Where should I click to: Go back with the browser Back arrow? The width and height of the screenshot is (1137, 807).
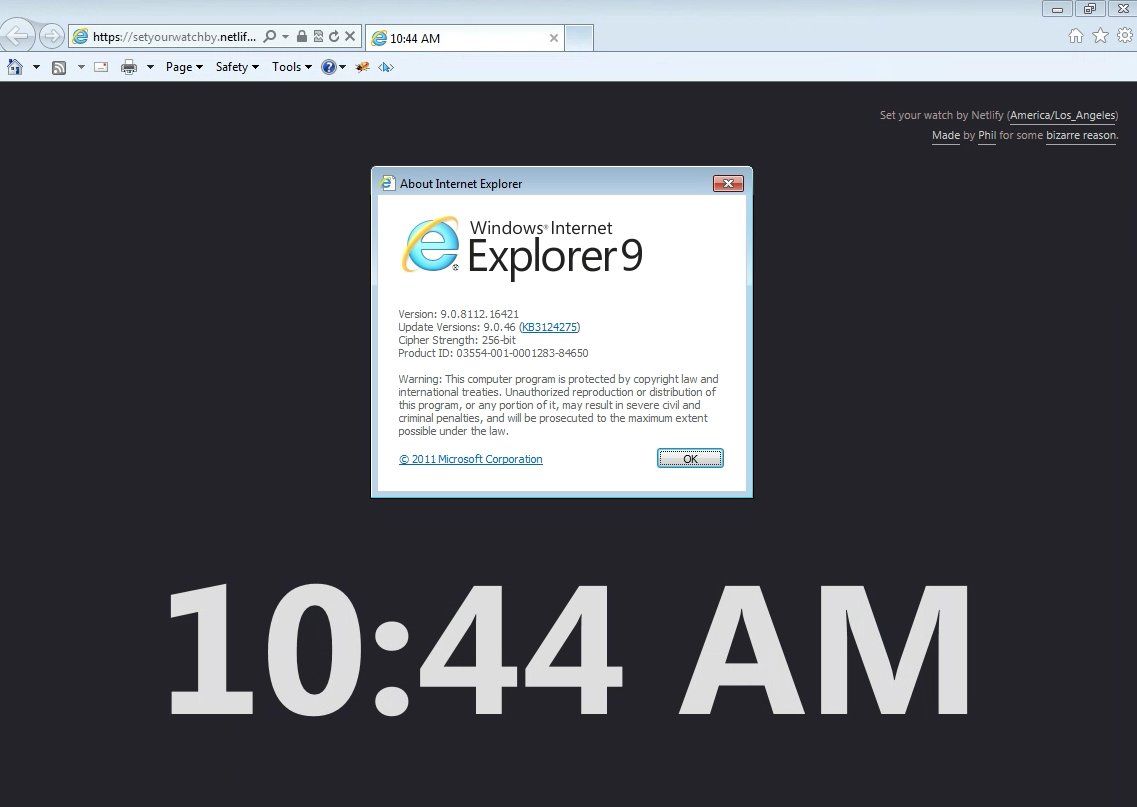(17, 36)
